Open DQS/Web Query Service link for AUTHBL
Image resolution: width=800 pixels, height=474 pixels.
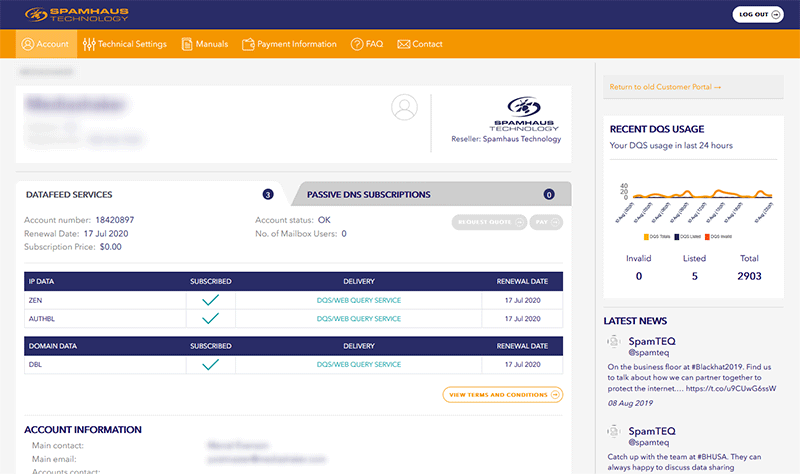click(x=359, y=319)
